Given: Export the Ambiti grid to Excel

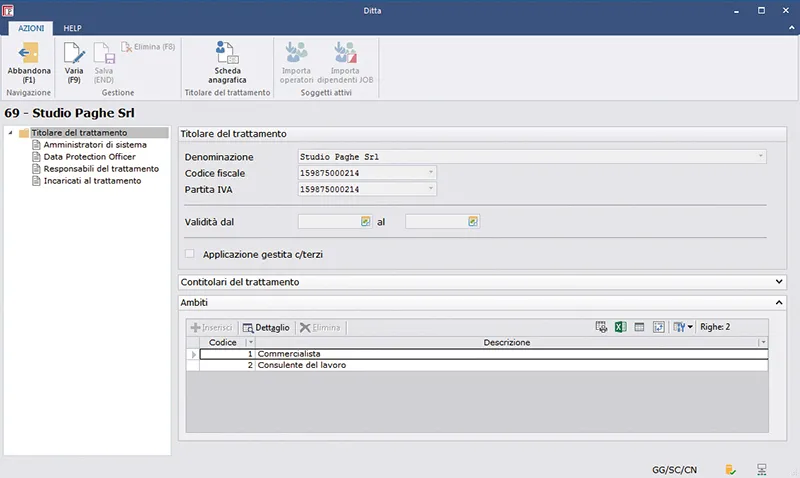Looking at the screenshot, I should point(620,327).
